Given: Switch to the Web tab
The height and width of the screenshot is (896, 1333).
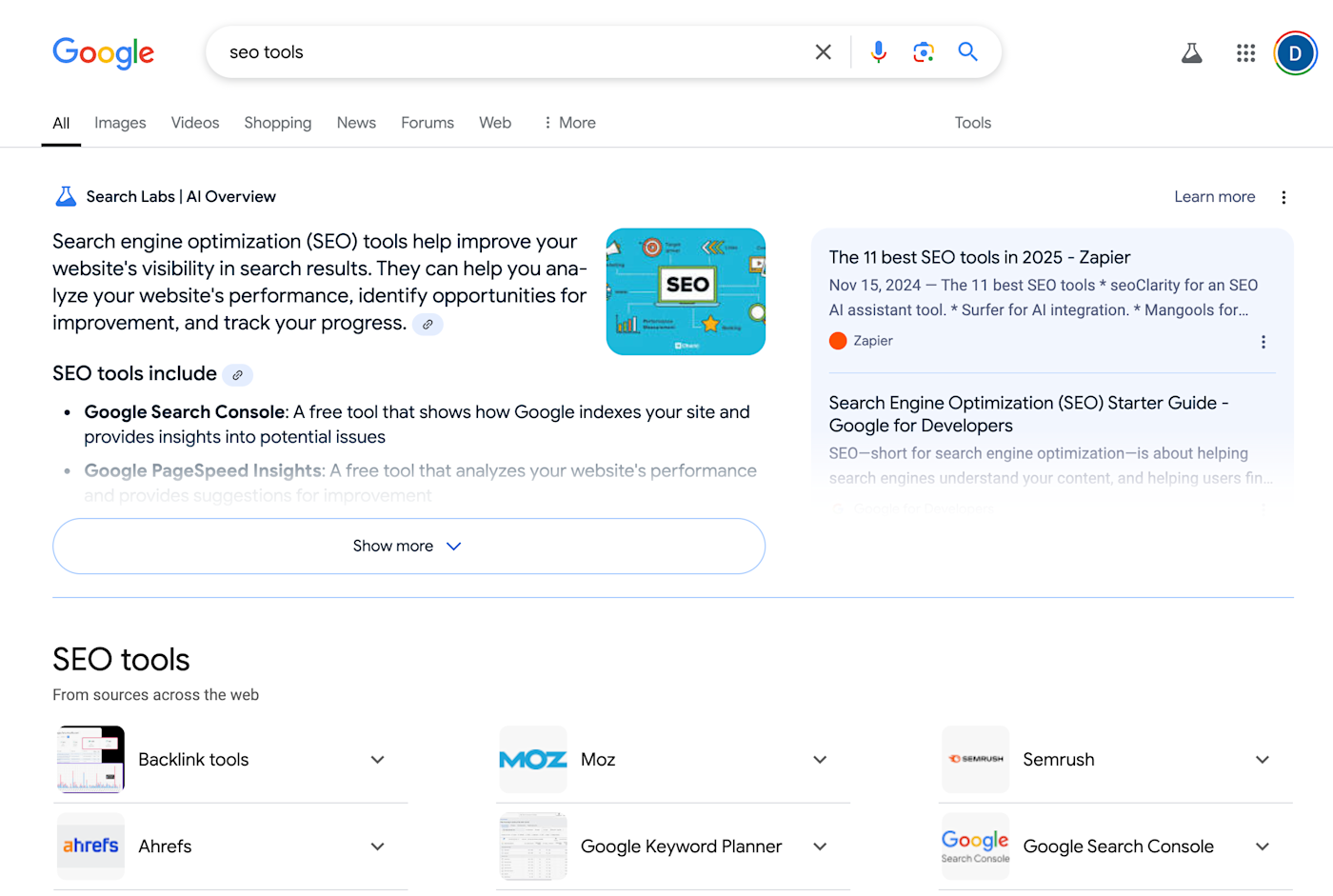Looking at the screenshot, I should (x=495, y=123).
